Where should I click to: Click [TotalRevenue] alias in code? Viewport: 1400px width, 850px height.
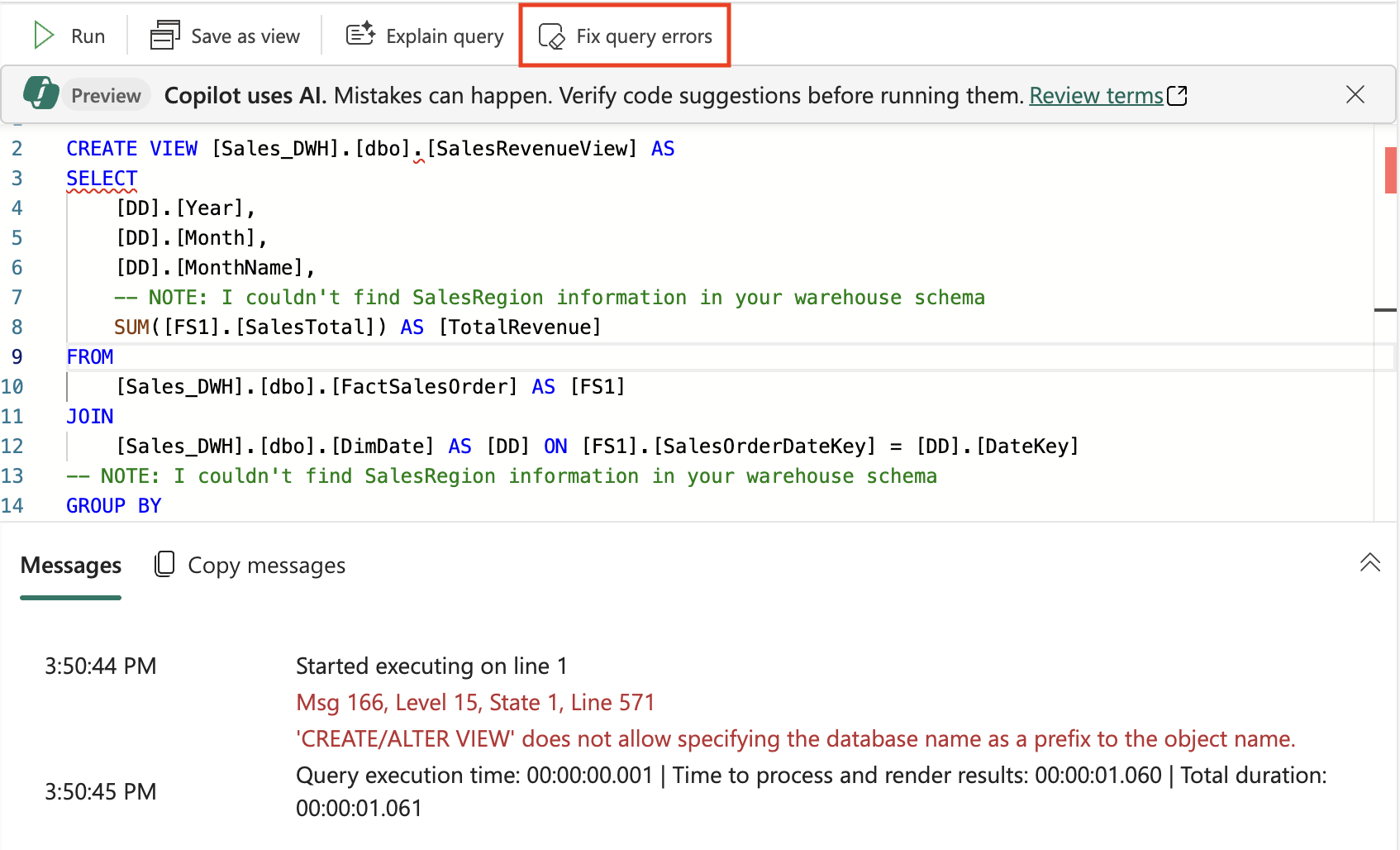520,327
